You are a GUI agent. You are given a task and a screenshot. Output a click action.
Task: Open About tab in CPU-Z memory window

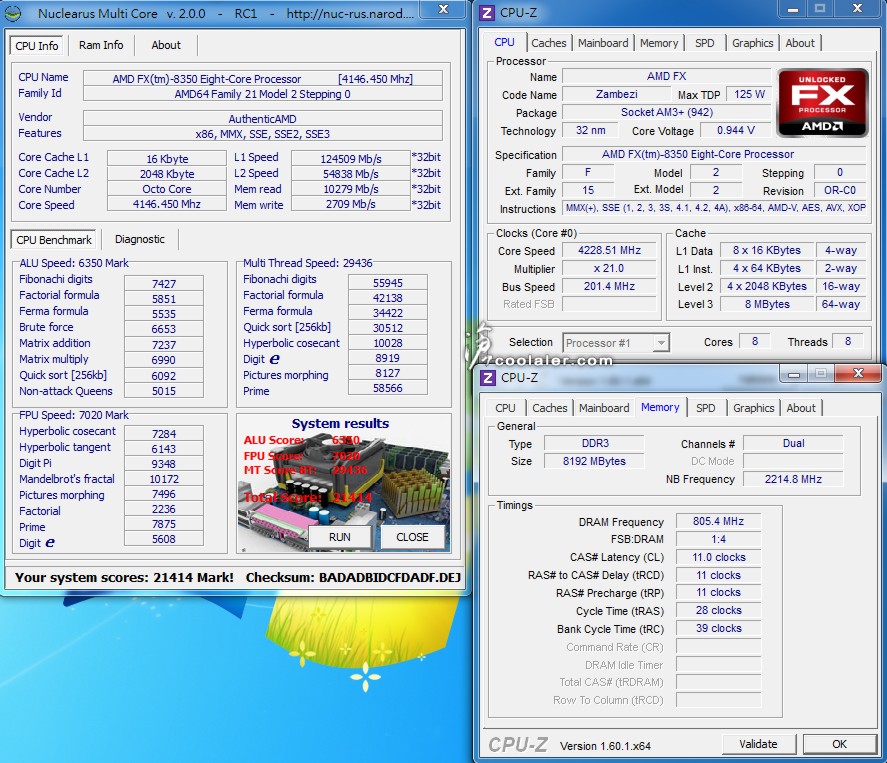(x=801, y=408)
